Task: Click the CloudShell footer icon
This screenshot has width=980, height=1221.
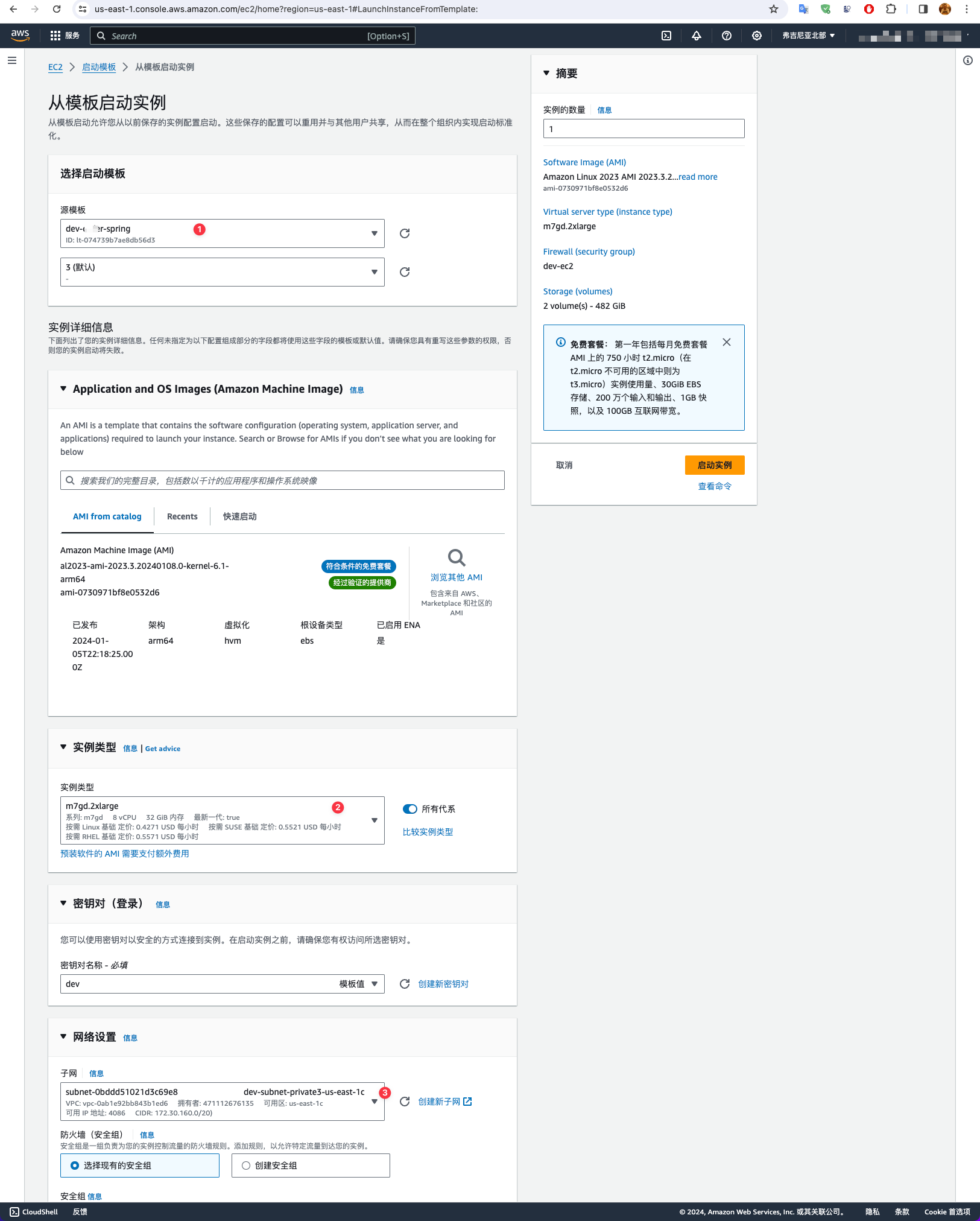Action: coord(14,1212)
